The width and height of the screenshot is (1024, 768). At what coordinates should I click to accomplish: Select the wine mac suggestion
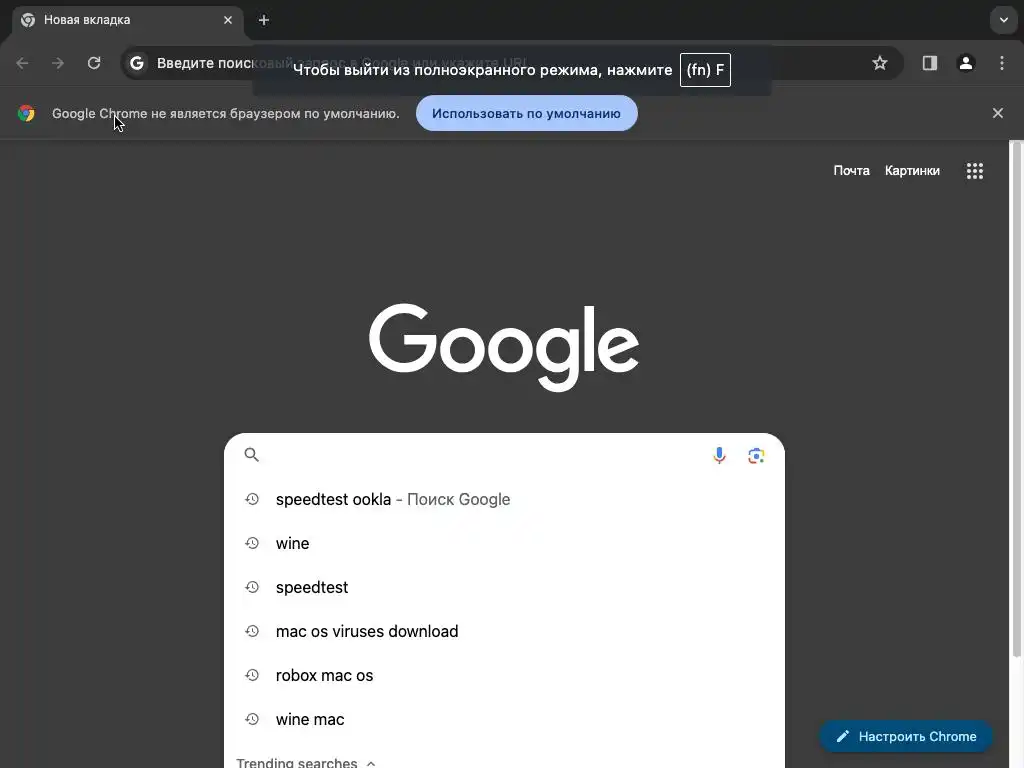[x=504, y=719]
